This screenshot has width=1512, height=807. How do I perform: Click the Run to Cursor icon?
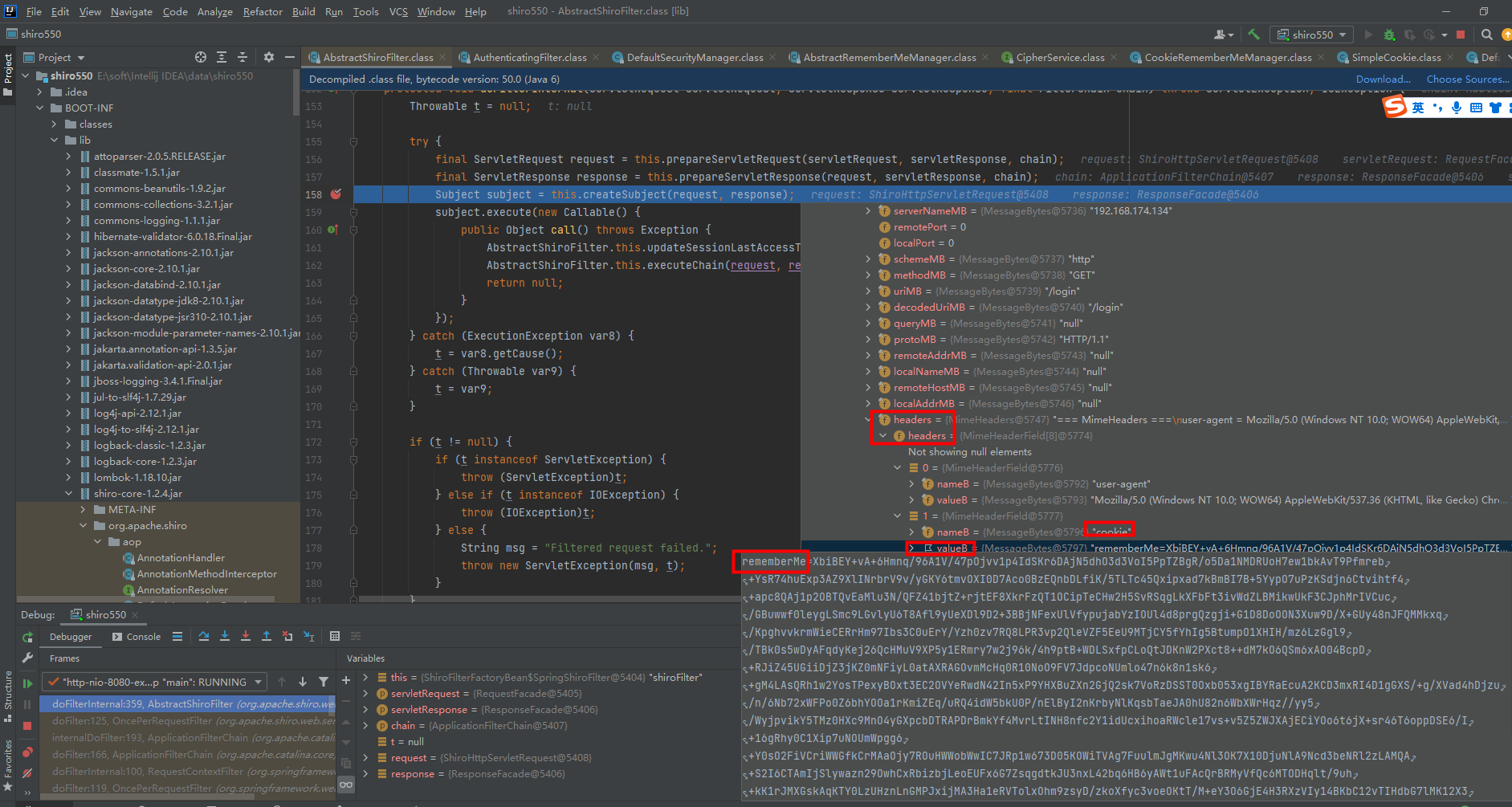point(308,636)
